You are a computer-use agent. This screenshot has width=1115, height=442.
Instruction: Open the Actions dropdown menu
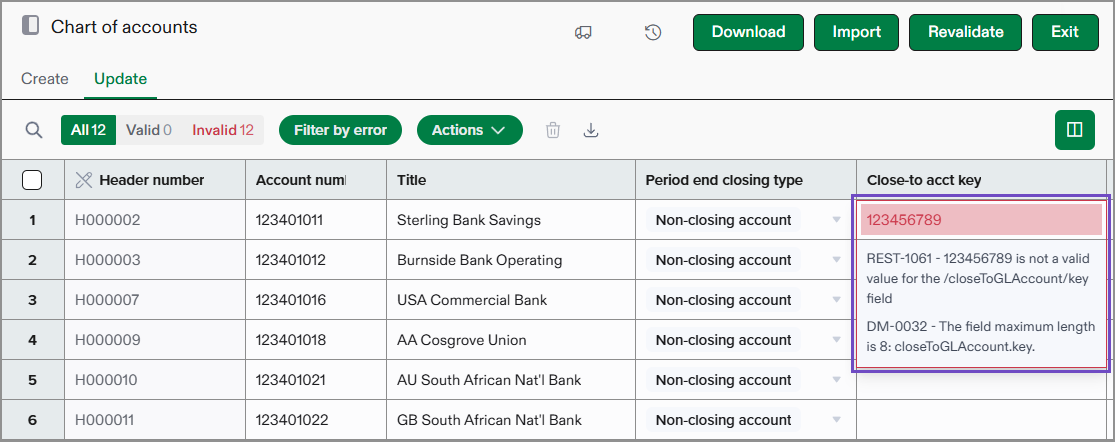coord(469,130)
